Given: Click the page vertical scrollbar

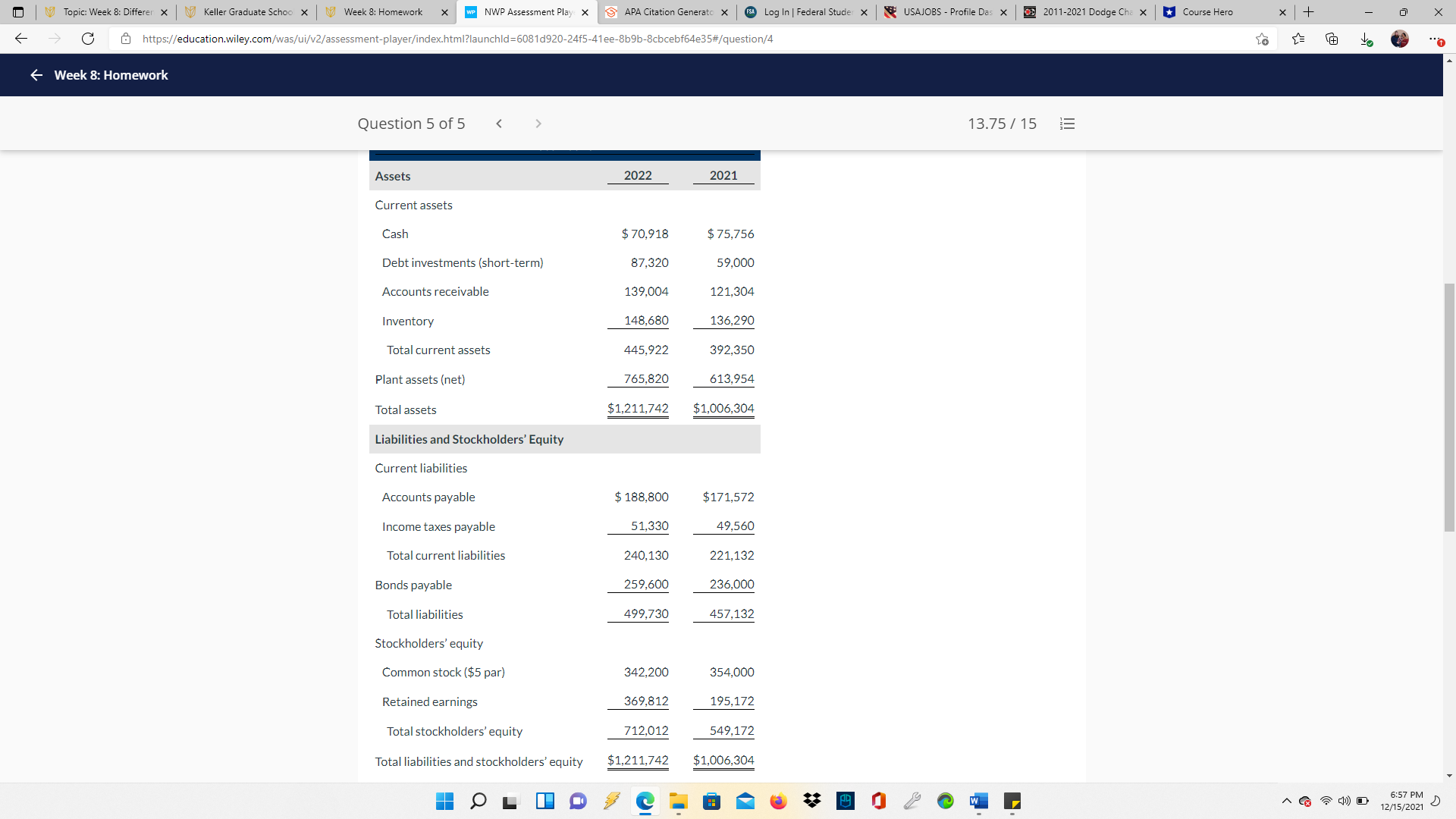Looking at the screenshot, I should [x=1449, y=406].
